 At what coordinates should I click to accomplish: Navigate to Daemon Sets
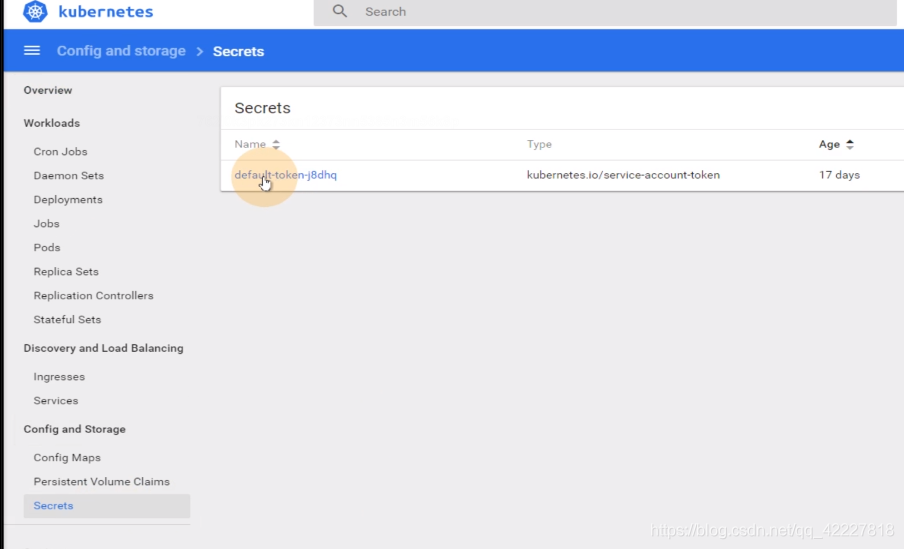pos(69,175)
